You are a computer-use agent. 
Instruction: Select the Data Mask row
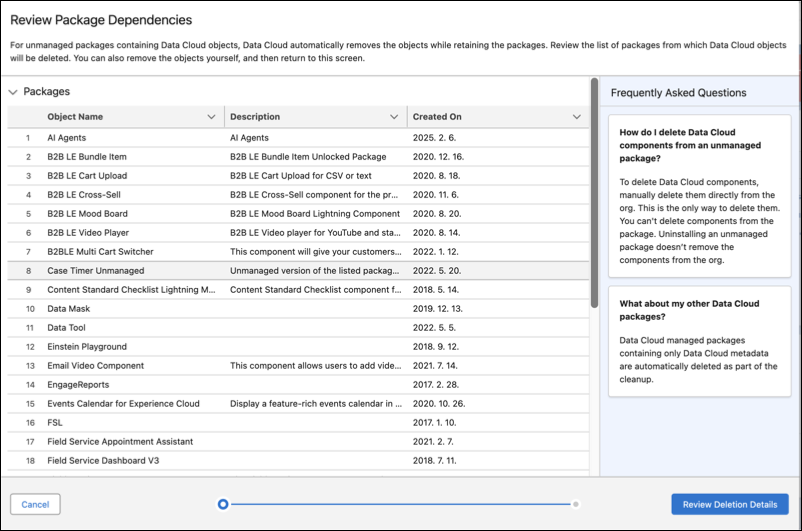pyautogui.click(x=298, y=308)
